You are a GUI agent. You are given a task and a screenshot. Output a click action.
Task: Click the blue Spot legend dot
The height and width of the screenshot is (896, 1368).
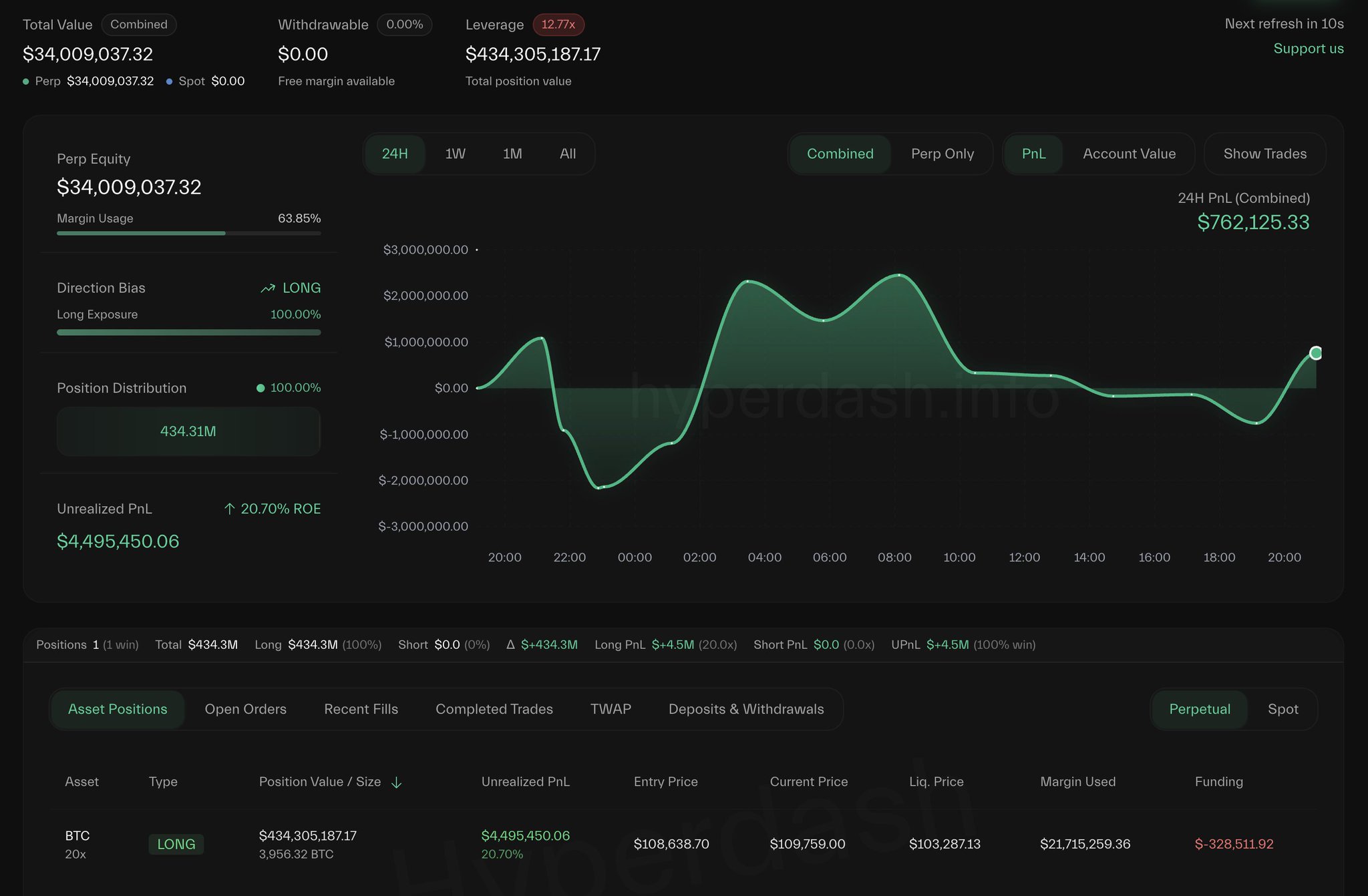coord(170,81)
